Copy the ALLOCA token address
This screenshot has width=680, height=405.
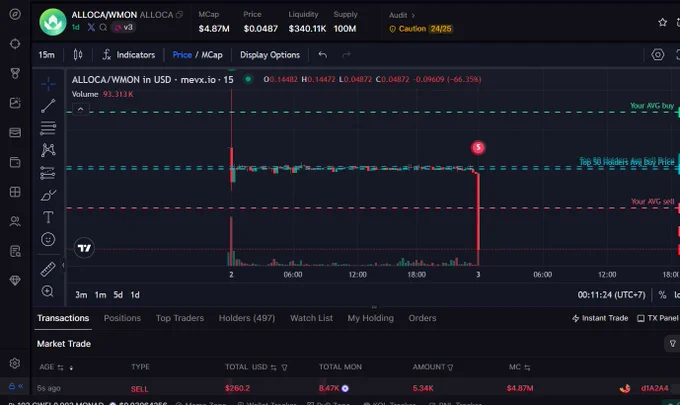click(x=179, y=15)
